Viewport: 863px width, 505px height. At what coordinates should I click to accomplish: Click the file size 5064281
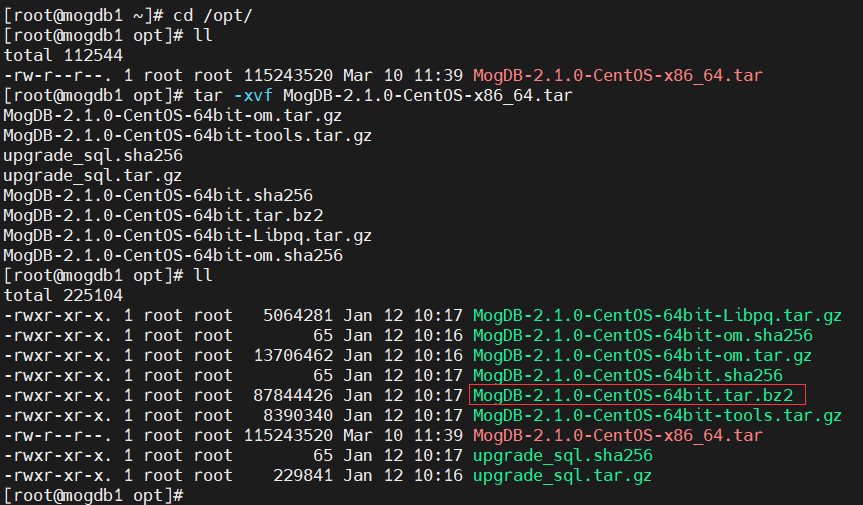[x=297, y=315]
